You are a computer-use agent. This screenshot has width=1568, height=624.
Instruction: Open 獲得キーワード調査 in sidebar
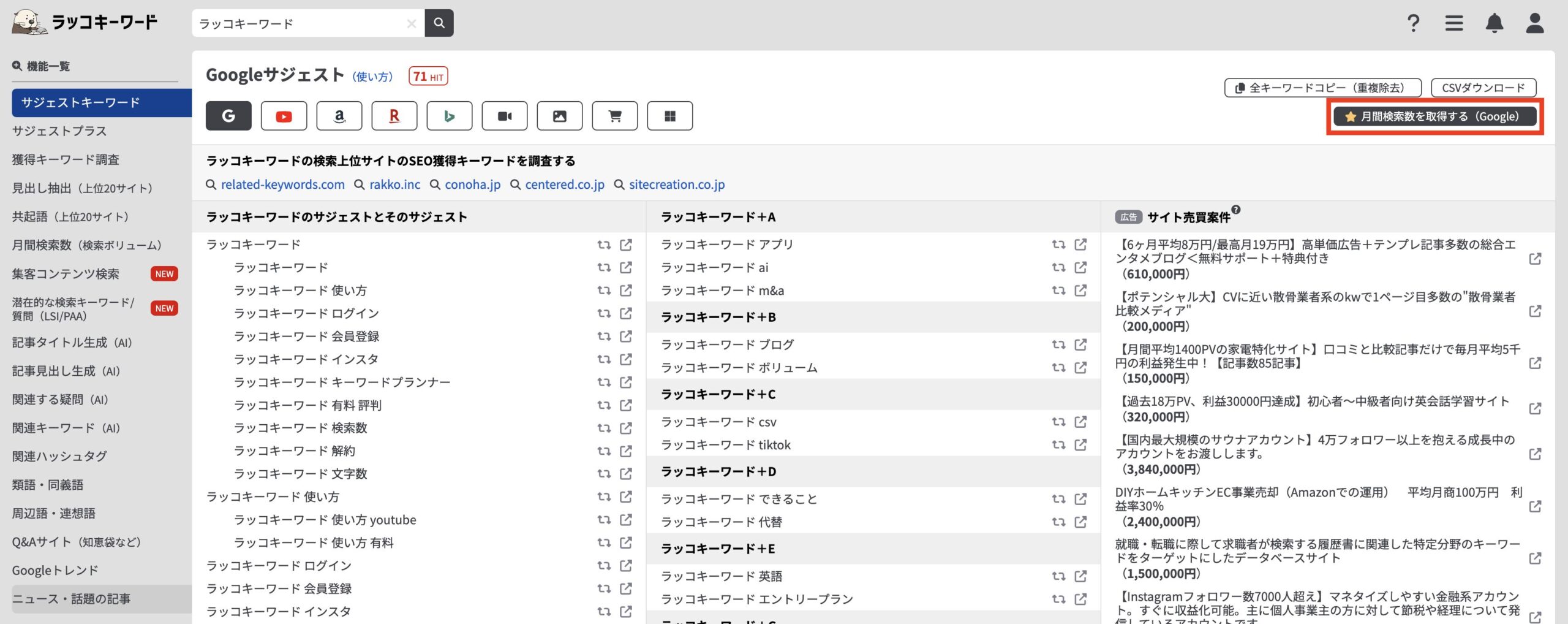(x=66, y=159)
